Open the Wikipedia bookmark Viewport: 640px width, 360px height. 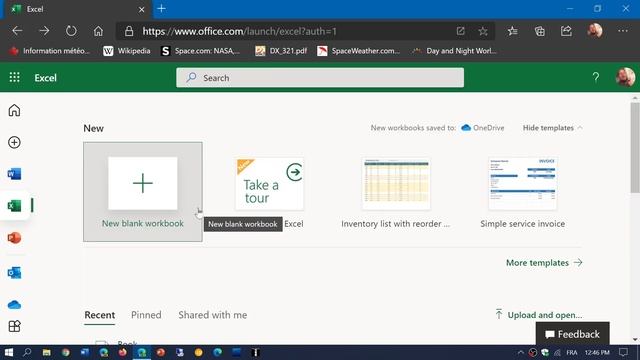pos(127,51)
